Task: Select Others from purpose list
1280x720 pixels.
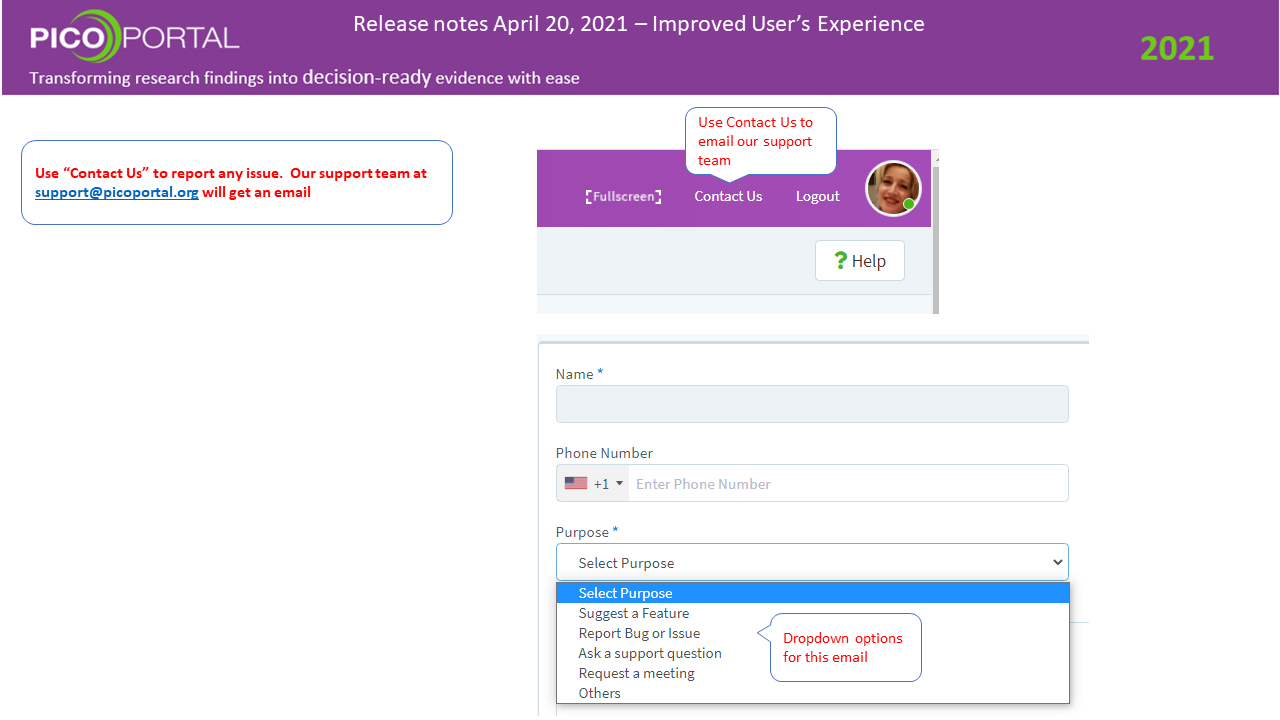Action: point(813,693)
